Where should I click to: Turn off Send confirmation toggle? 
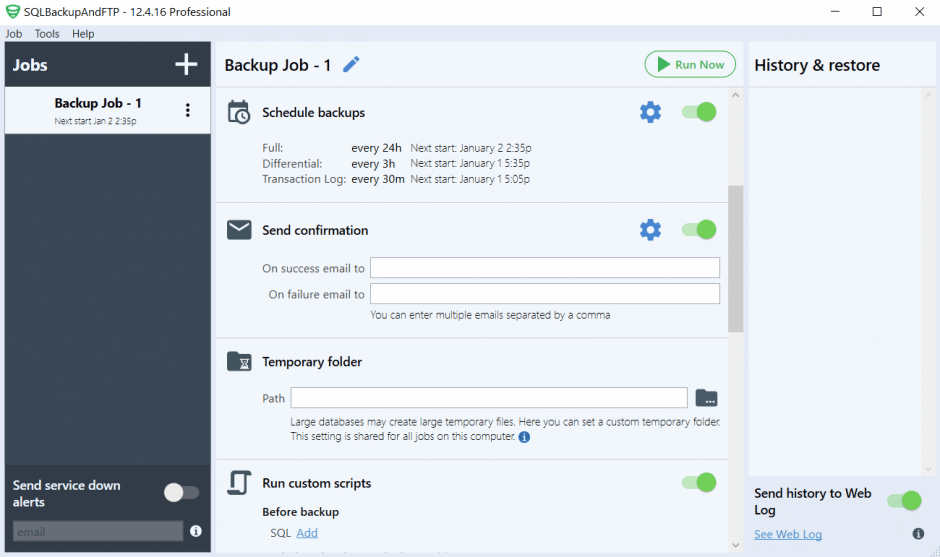pos(699,230)
